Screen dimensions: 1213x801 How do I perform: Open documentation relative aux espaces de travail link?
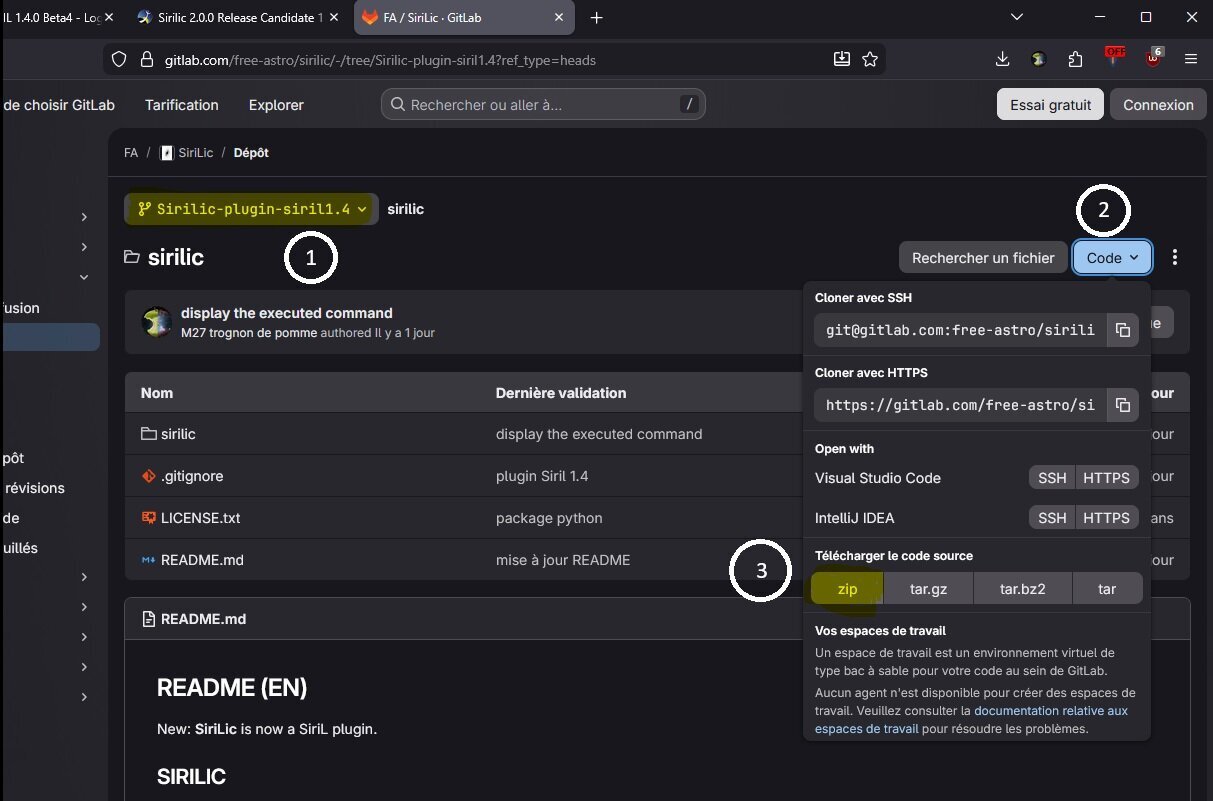click(x=1050, y=711)
